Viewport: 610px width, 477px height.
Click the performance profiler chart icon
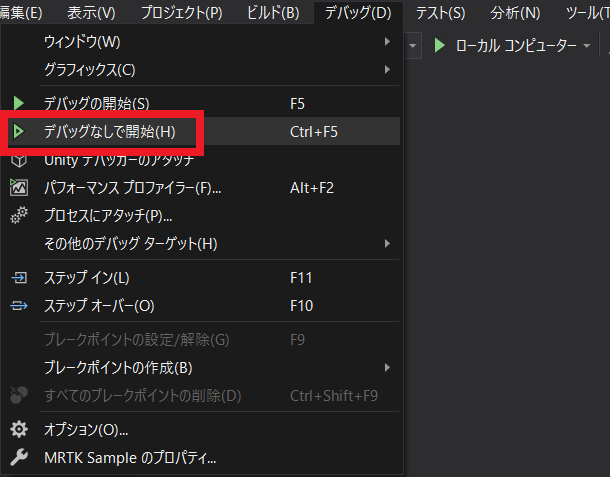tap(18, 187)
